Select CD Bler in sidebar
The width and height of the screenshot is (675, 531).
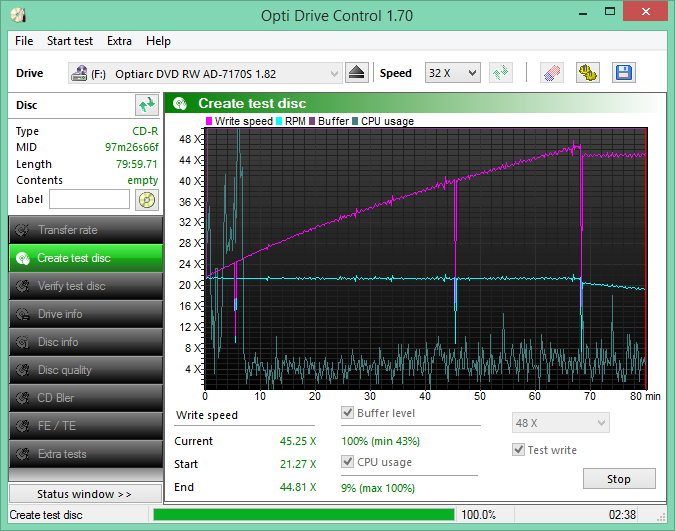pyautogui.click(x=86, y=398)
